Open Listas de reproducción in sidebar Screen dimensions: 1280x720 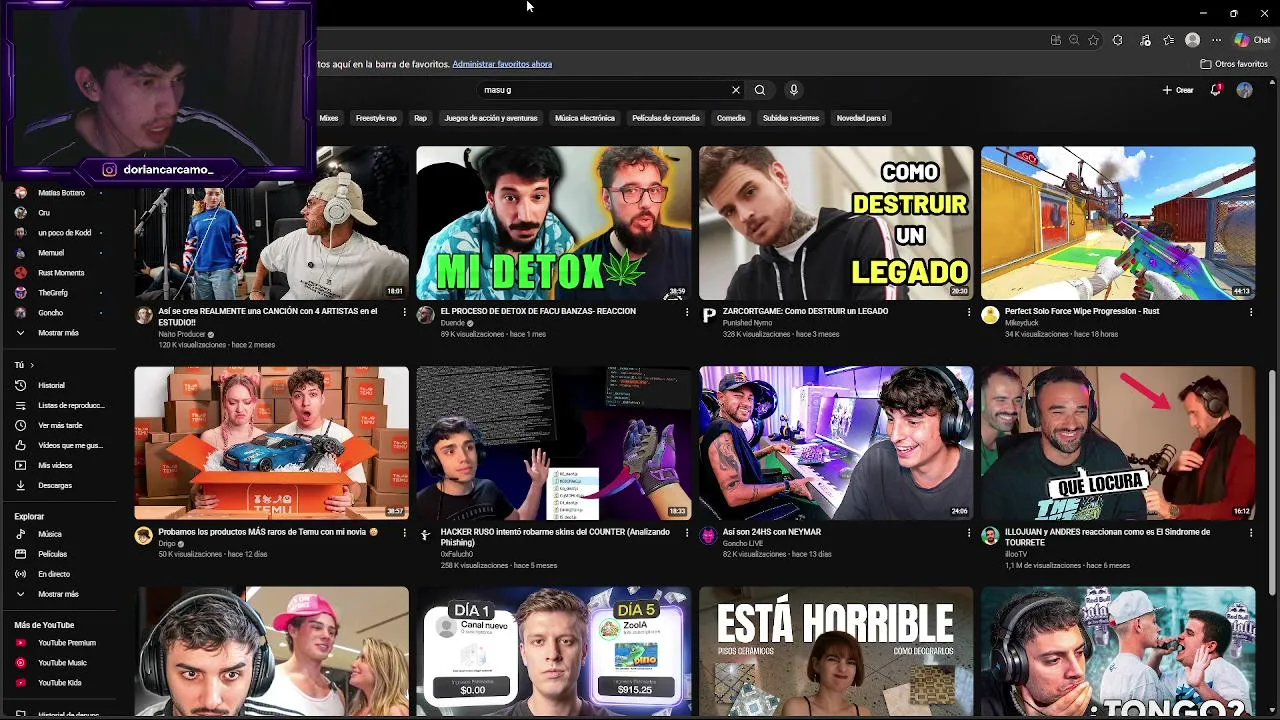point(60,405)
